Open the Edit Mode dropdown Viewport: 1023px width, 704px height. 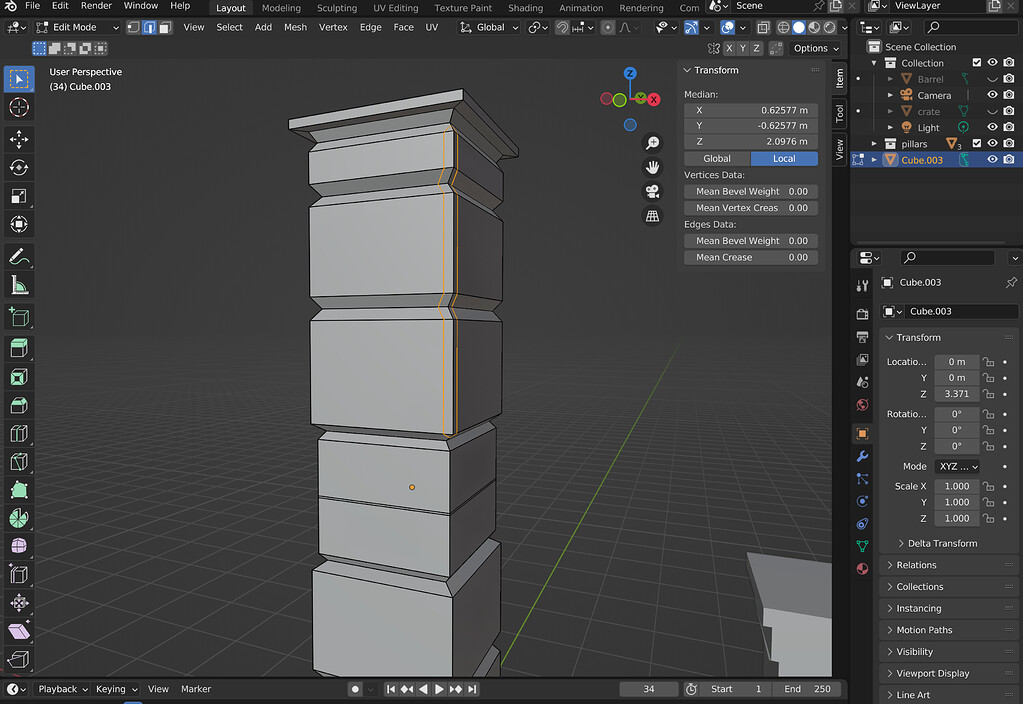point(75,26)
